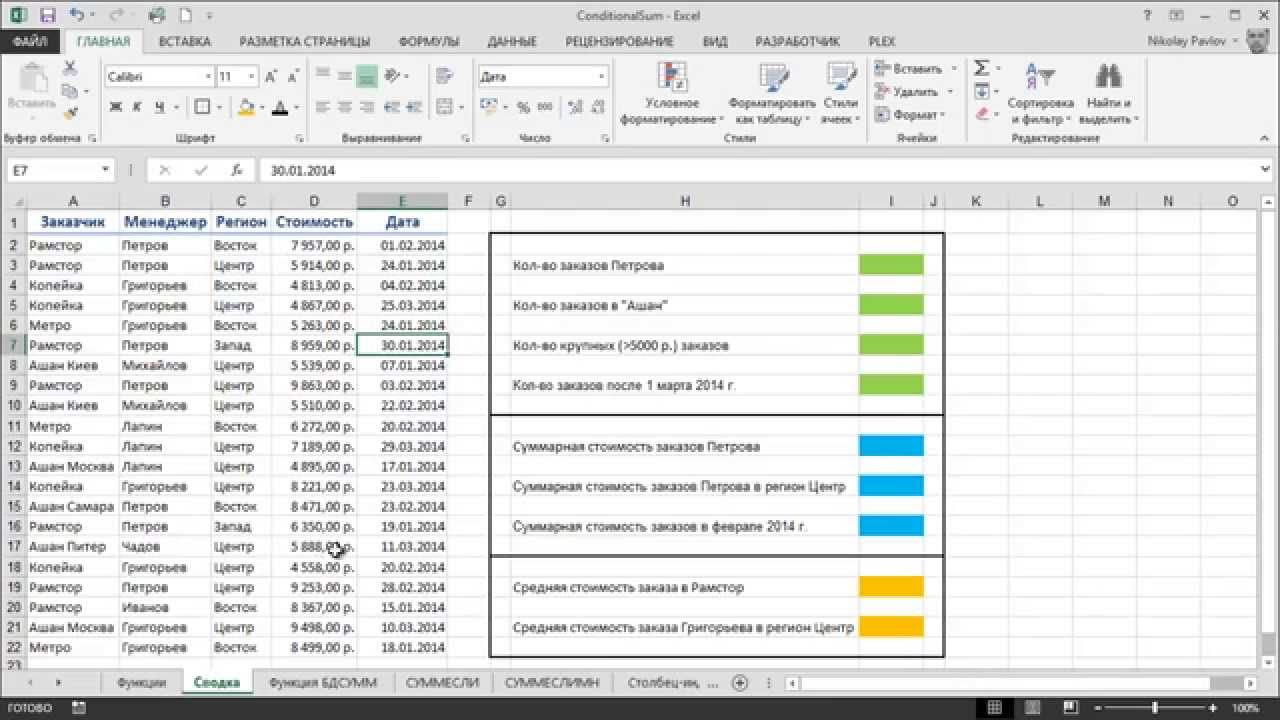Open Find and Select binoculars icon
The image size is (1280, 720).
point(1108,93)
